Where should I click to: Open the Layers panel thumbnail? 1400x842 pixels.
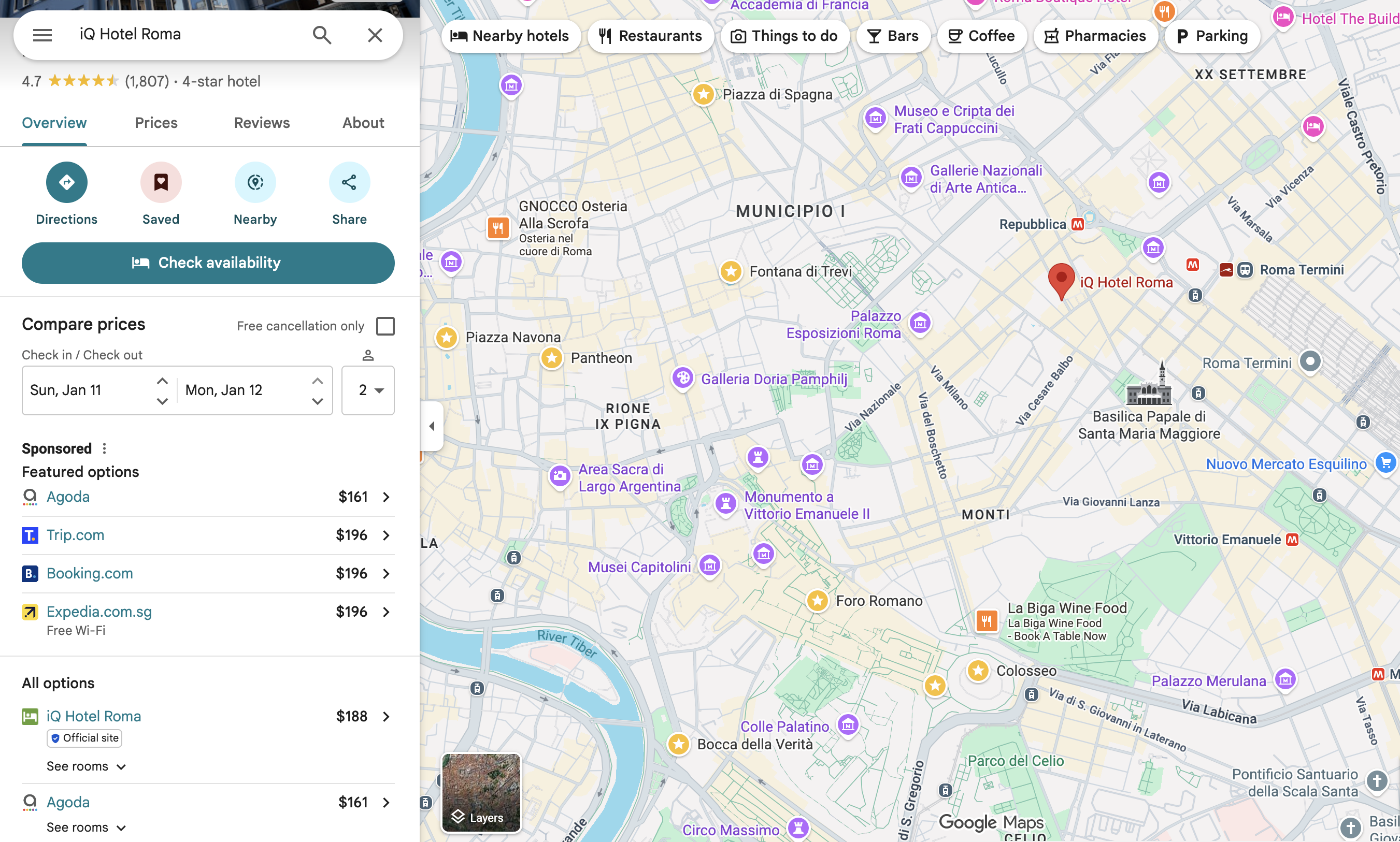pos(480,793)
